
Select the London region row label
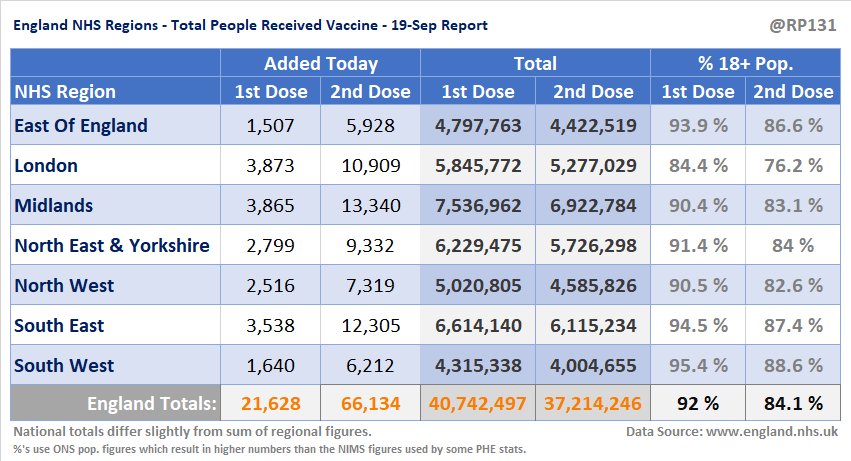46,166
